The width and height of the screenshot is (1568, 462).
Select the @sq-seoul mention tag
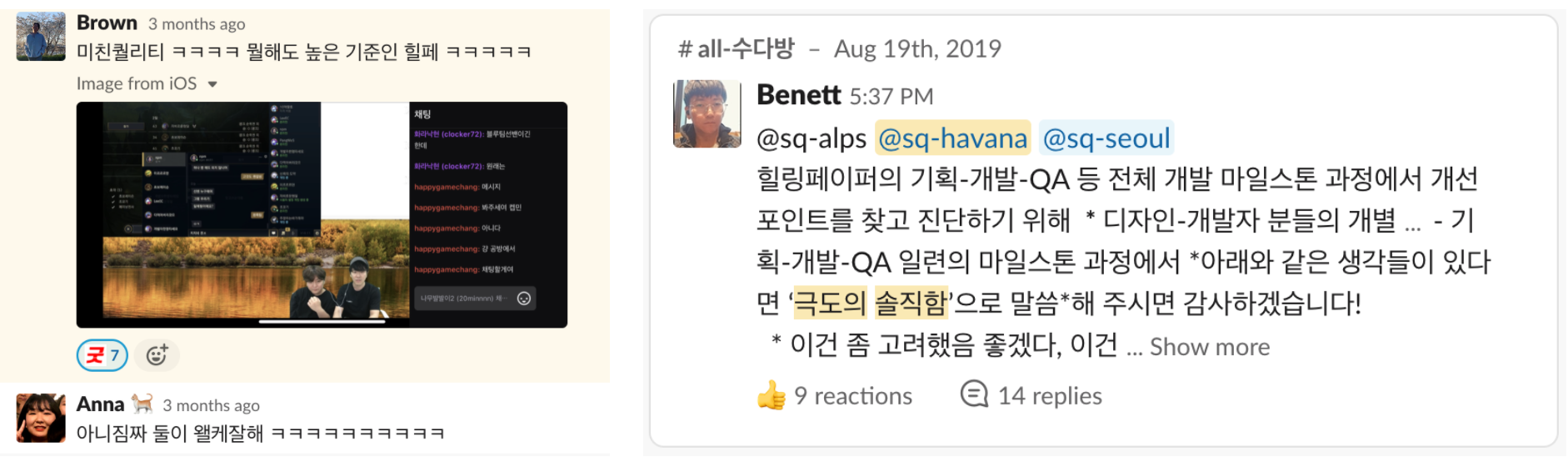click(1106, 138)
